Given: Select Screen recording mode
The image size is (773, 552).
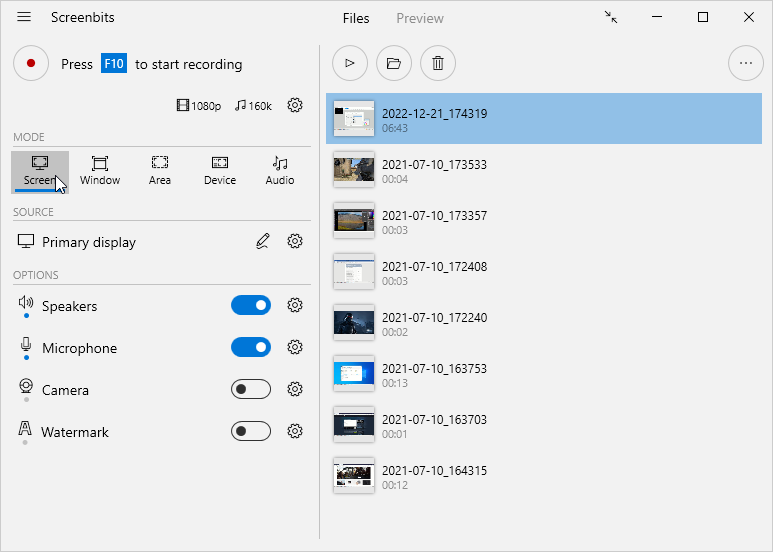Looking at the screenshot, I should (x=40, y=172).
